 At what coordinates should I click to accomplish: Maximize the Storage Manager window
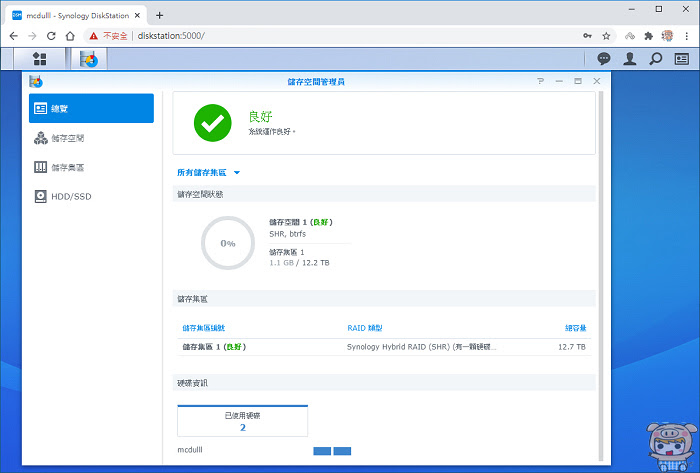pyautogui.click(x=578, y=81)
